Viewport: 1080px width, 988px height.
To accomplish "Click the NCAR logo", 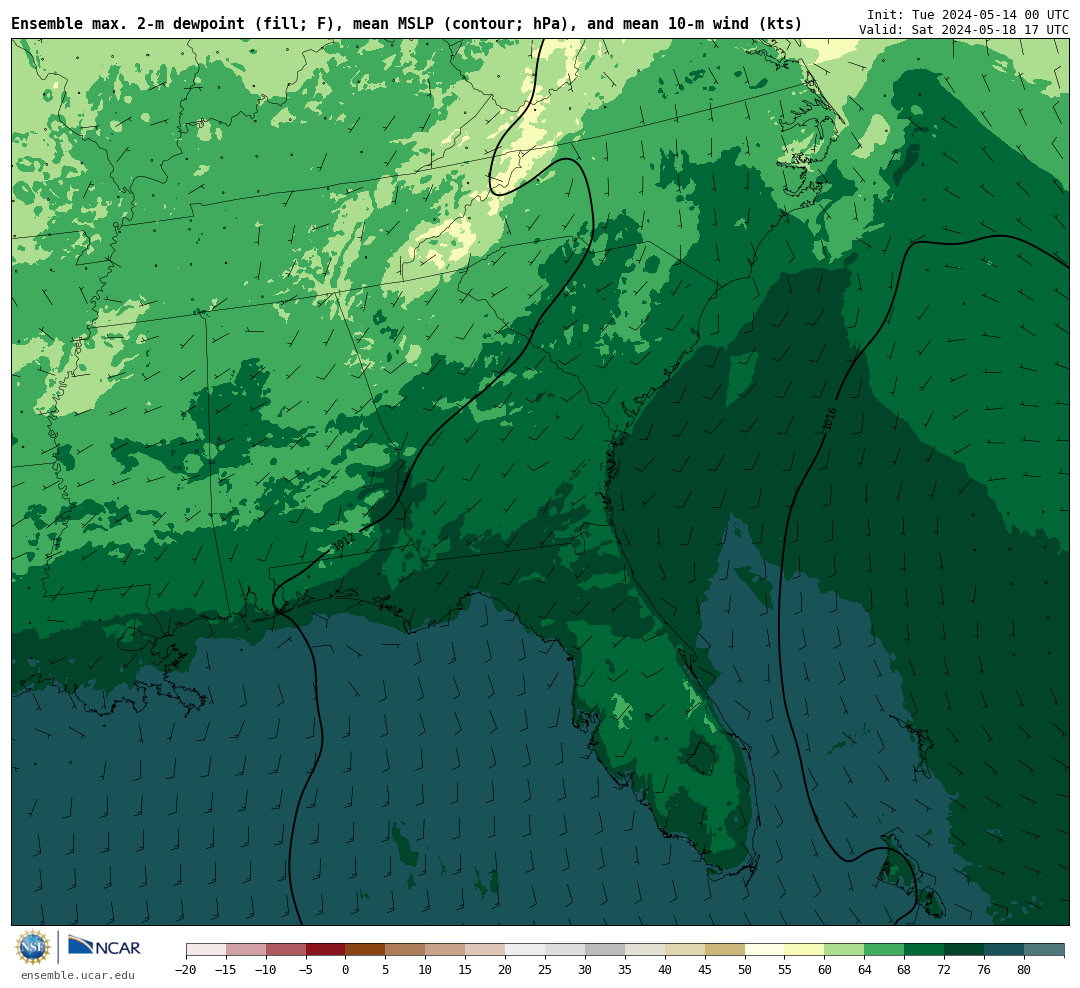I will coord(104,947).
